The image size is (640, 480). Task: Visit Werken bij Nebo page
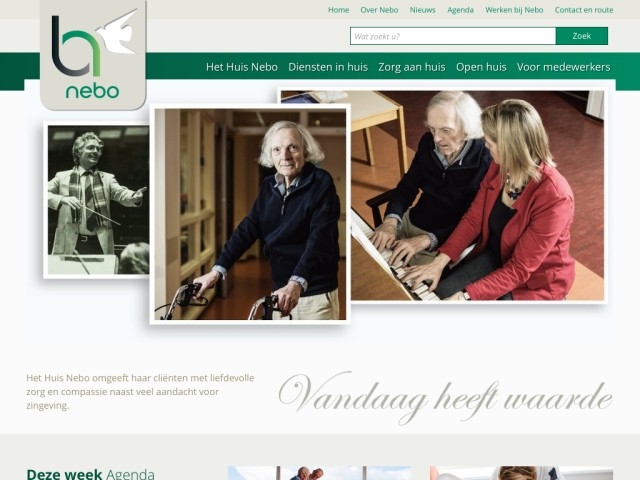click(x=514, y=10)
